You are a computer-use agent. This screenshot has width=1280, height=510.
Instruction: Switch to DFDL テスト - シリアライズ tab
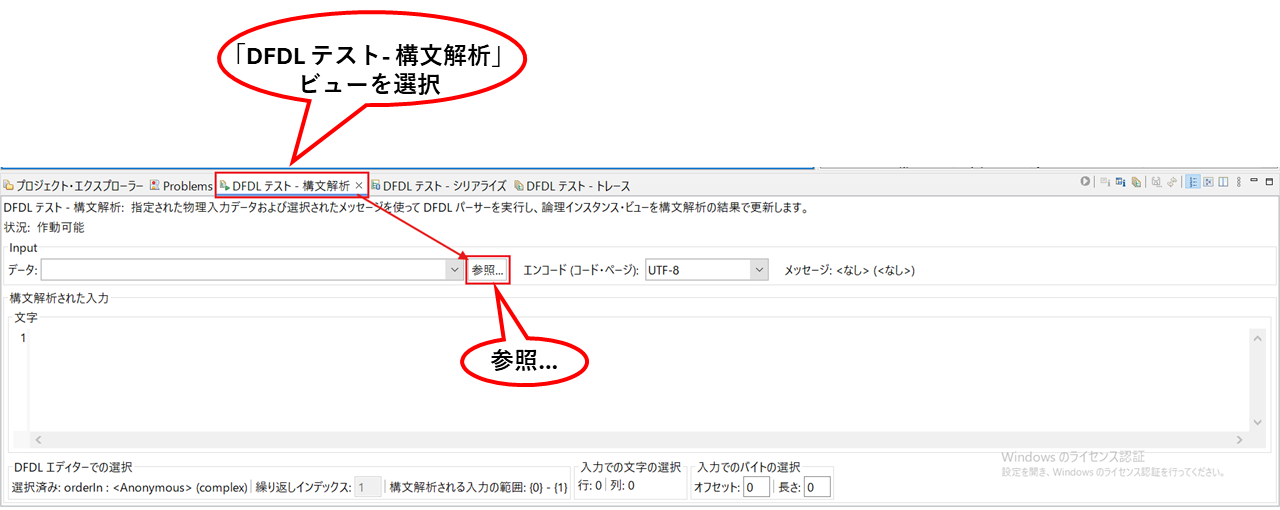439,186
